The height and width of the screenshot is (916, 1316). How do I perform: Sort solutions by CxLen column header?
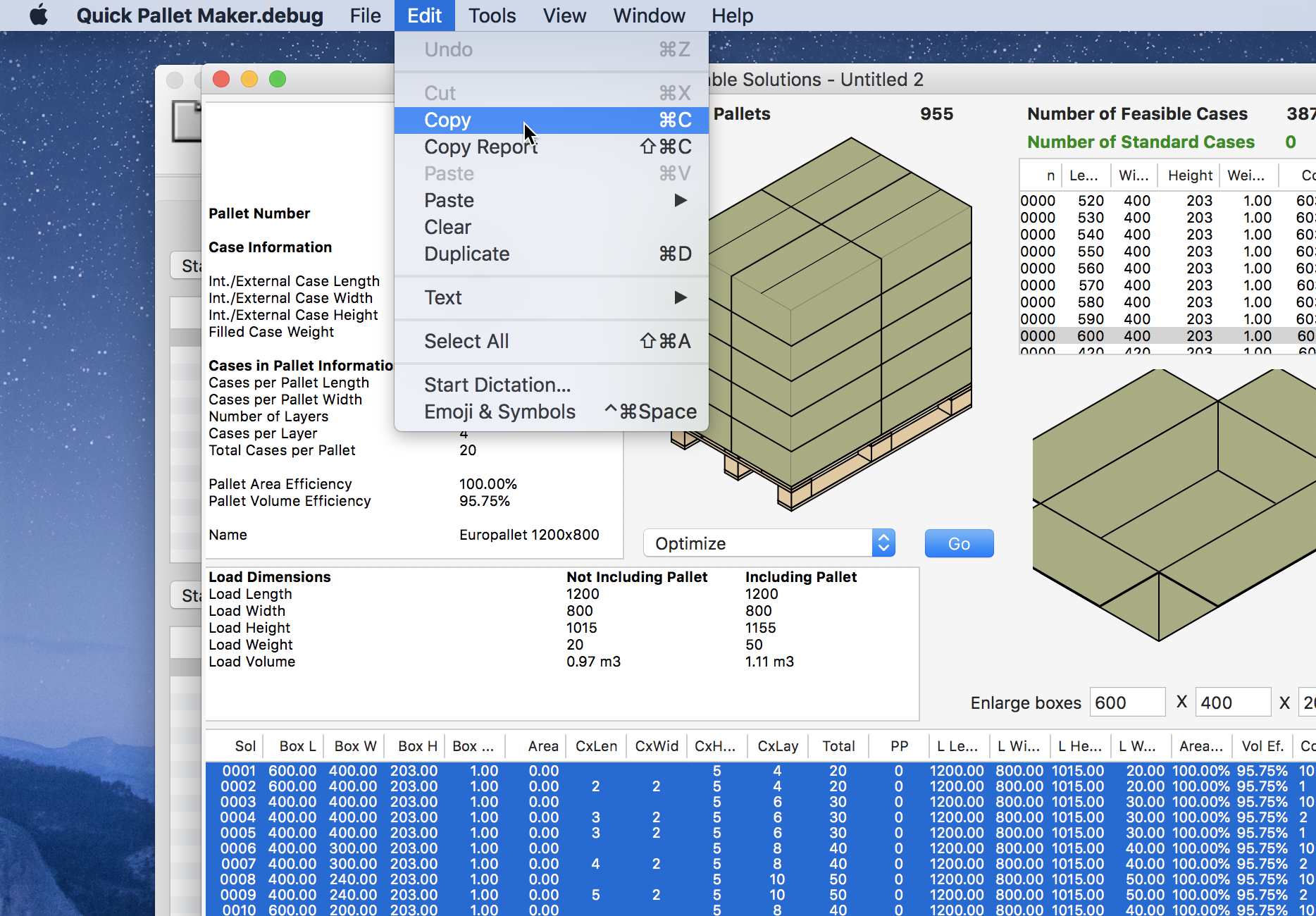[596, 745]
